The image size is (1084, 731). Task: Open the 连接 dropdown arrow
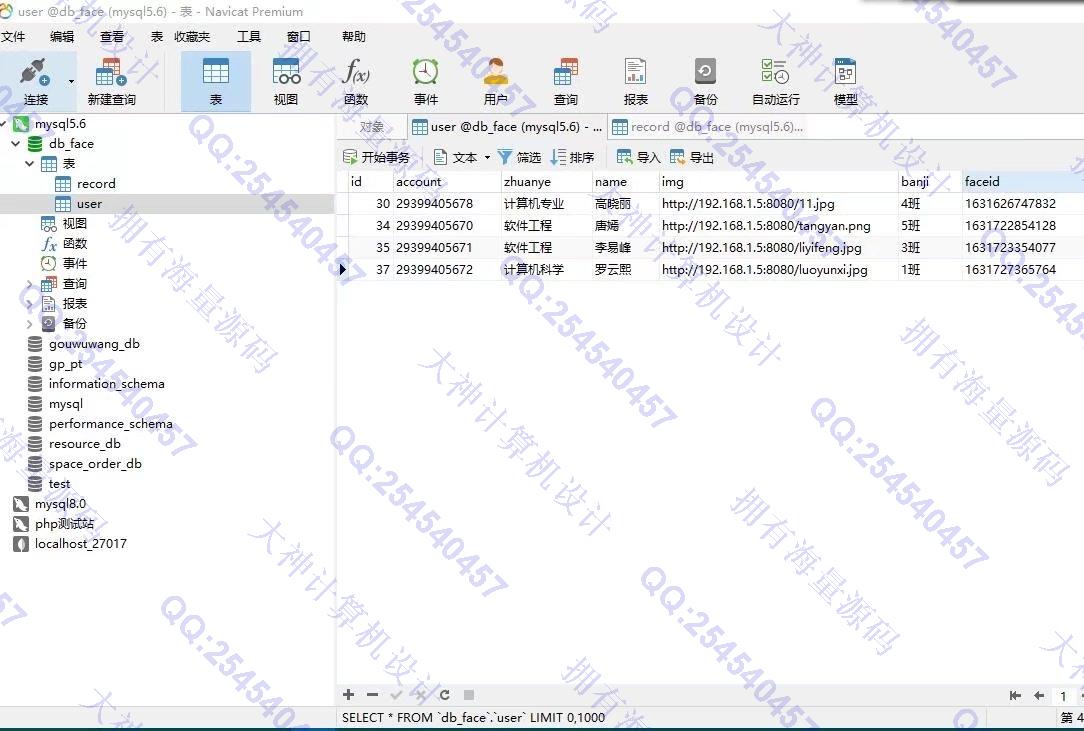[71, 82]
